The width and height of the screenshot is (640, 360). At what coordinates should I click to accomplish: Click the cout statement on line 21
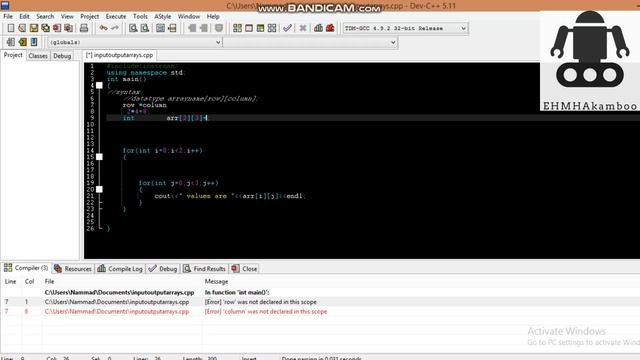click(230, 196)
